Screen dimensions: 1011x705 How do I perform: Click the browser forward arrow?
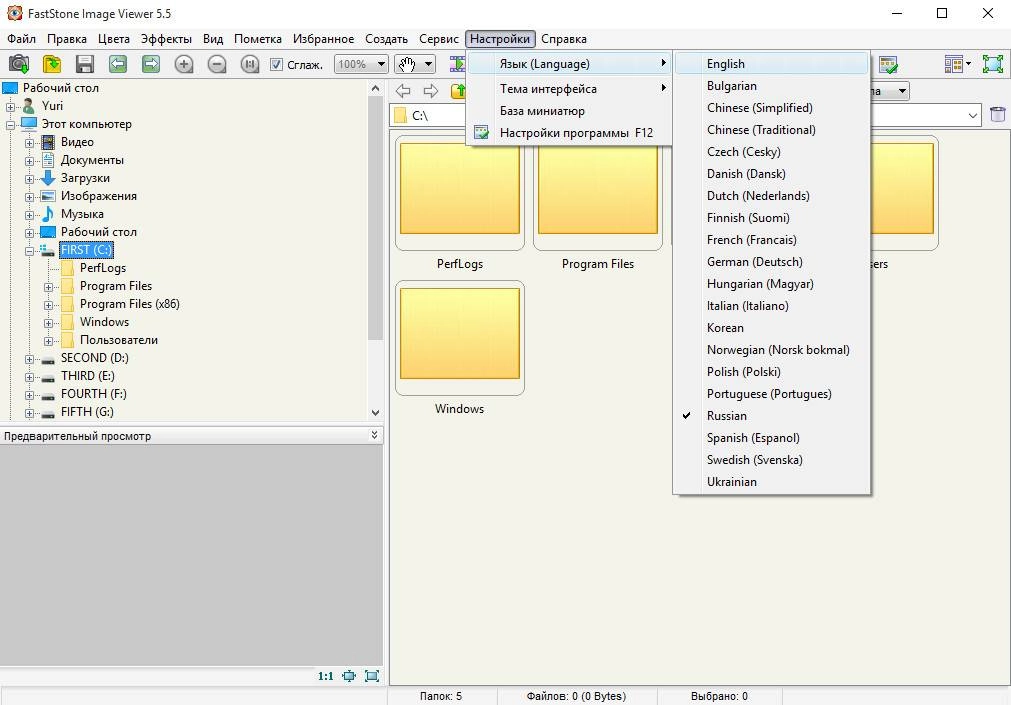pos(430,91)
